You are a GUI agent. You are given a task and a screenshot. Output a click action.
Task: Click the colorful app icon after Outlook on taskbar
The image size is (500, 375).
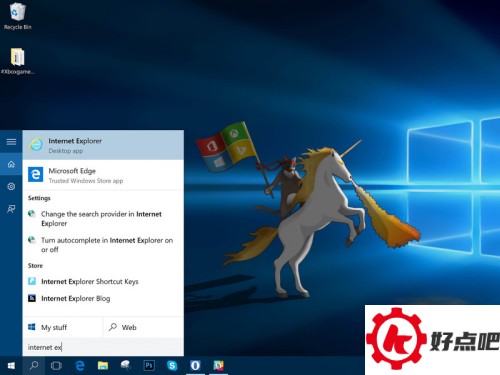coord(218,366)
